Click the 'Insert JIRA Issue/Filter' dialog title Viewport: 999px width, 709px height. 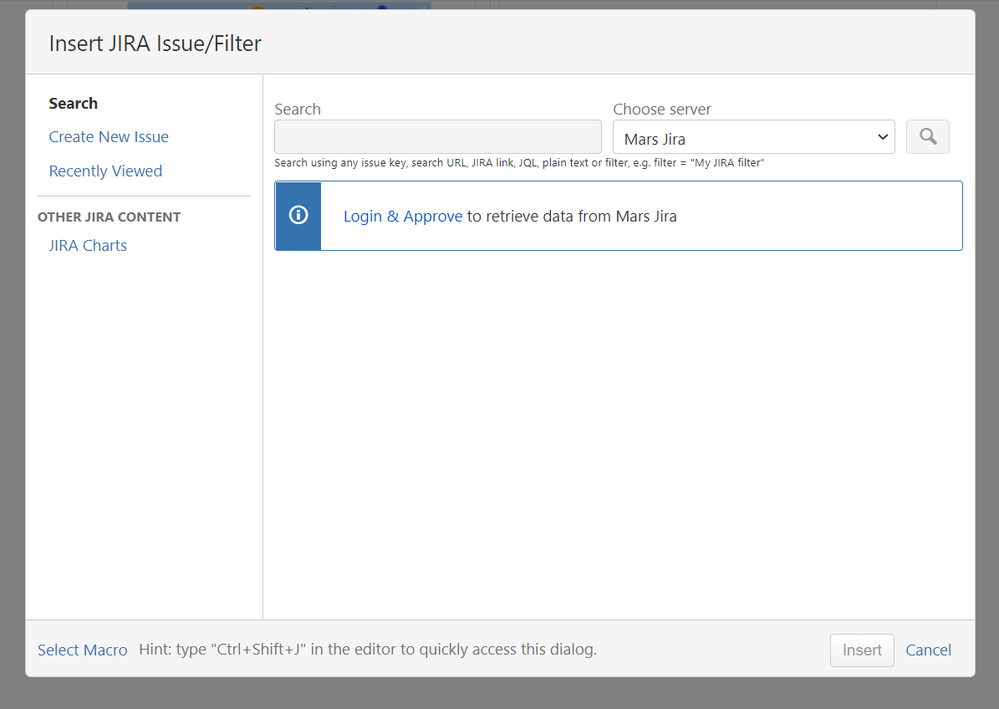155,43
